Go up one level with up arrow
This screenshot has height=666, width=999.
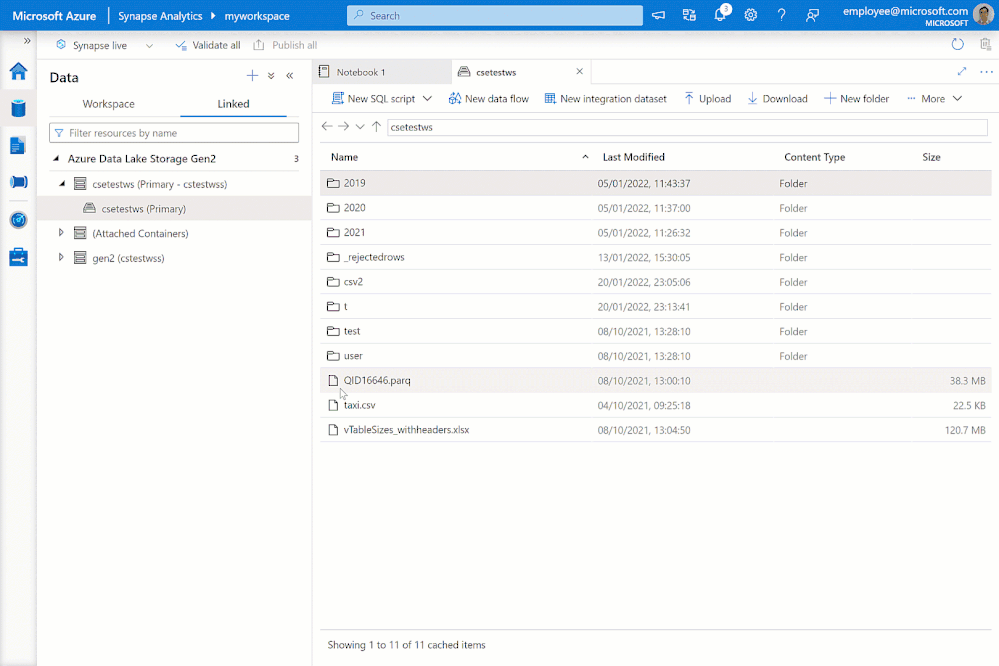(377, 126)
